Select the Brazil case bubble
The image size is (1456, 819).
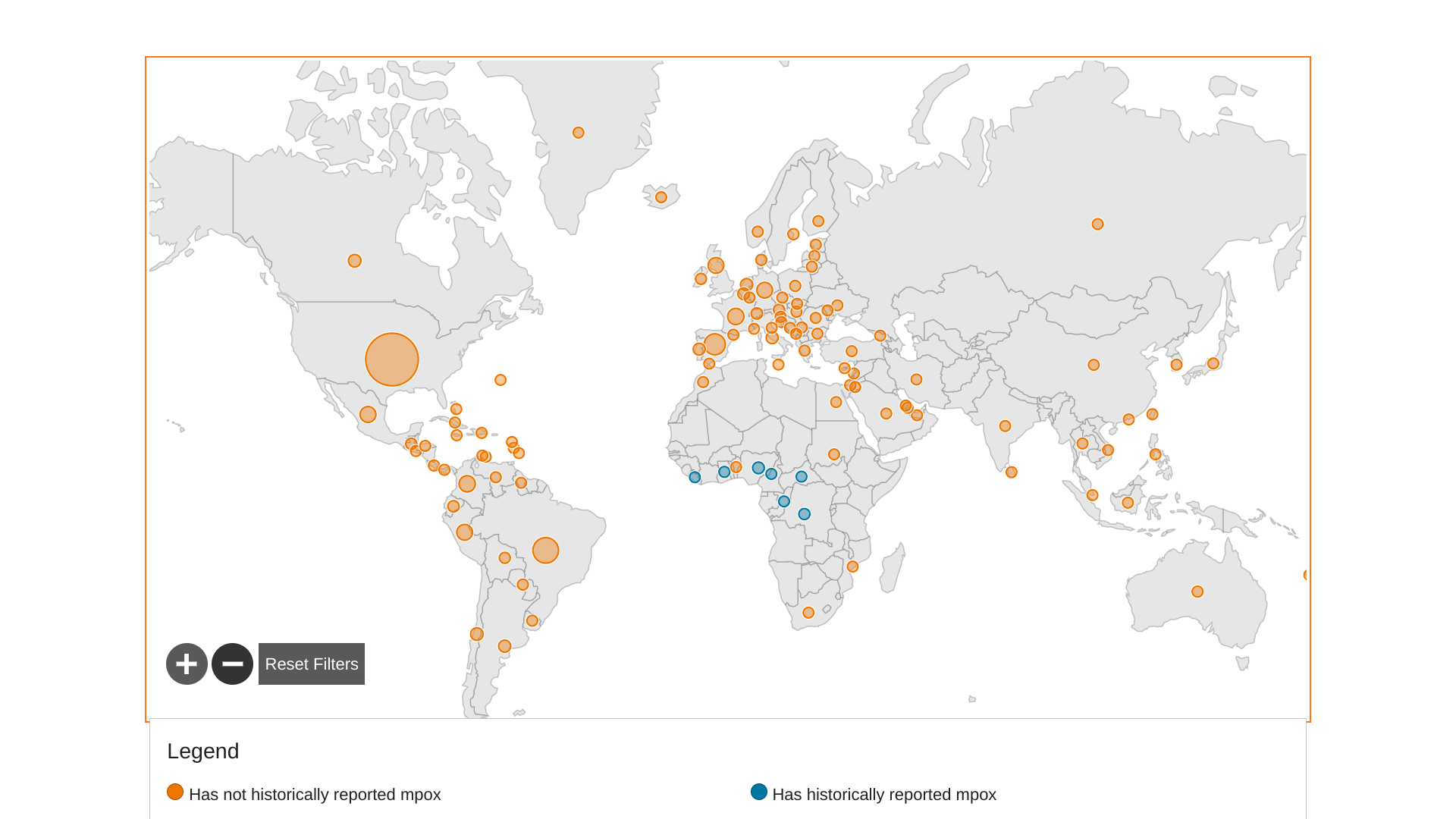pyautogui.click(x=545, y=551)
